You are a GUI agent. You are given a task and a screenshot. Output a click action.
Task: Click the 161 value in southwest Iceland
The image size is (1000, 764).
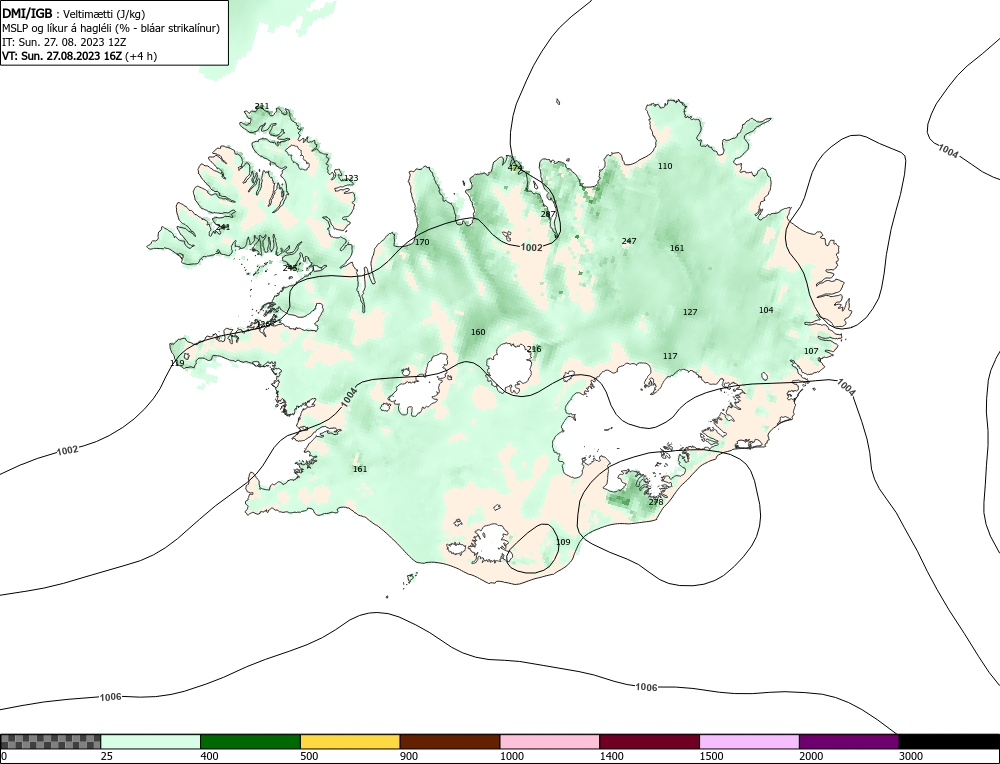(360, 469)
